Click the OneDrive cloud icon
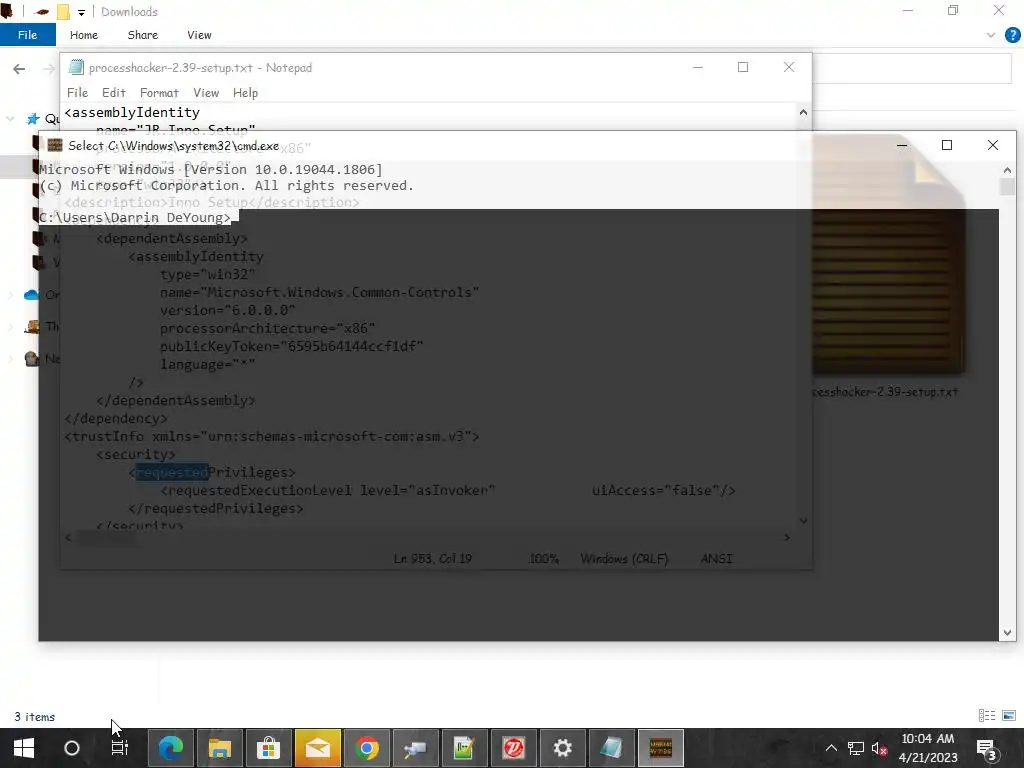Image resolution: width=1024 pixels, height=768 pixels. pos(31,295)
